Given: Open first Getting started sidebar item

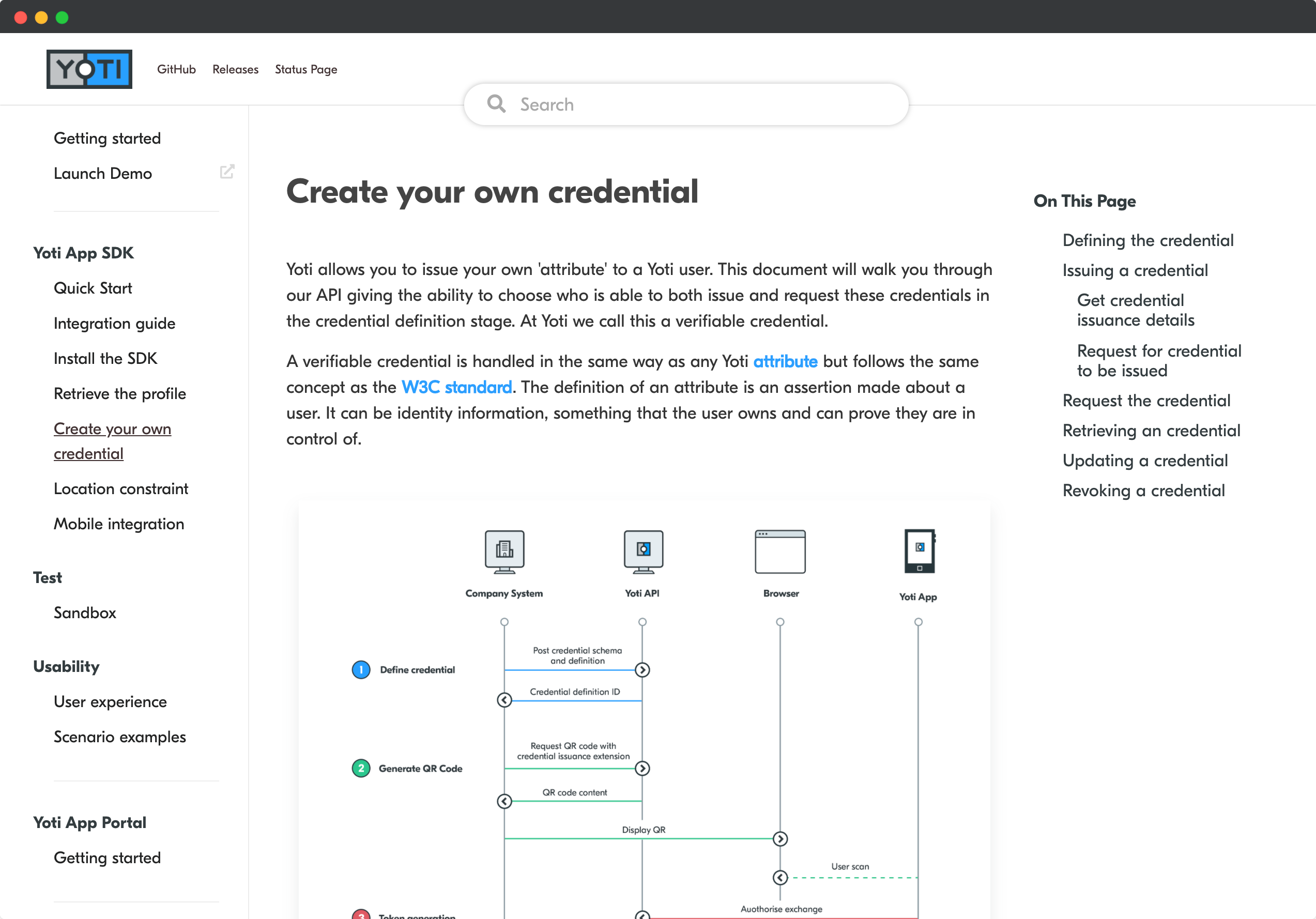Looking at the screenshot, I should (107, 138).
